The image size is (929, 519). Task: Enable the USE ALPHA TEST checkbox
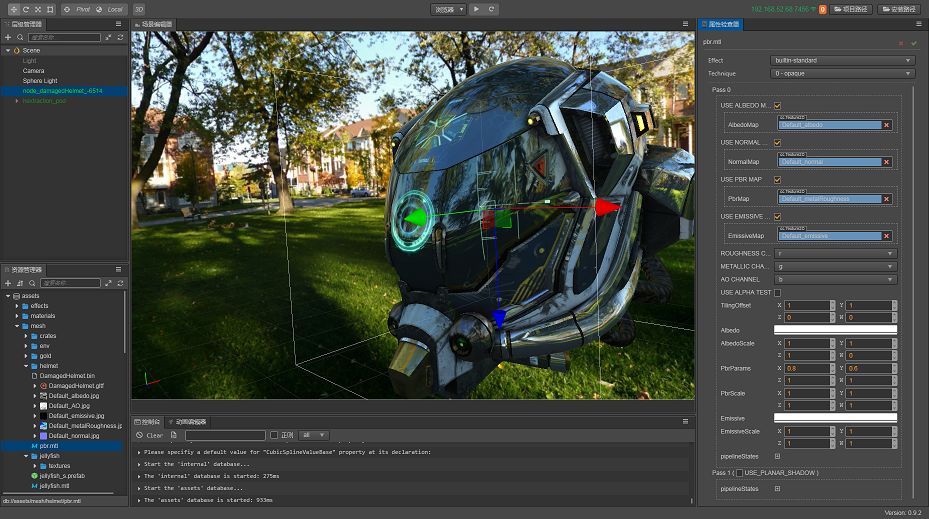[x=777, y=292]
